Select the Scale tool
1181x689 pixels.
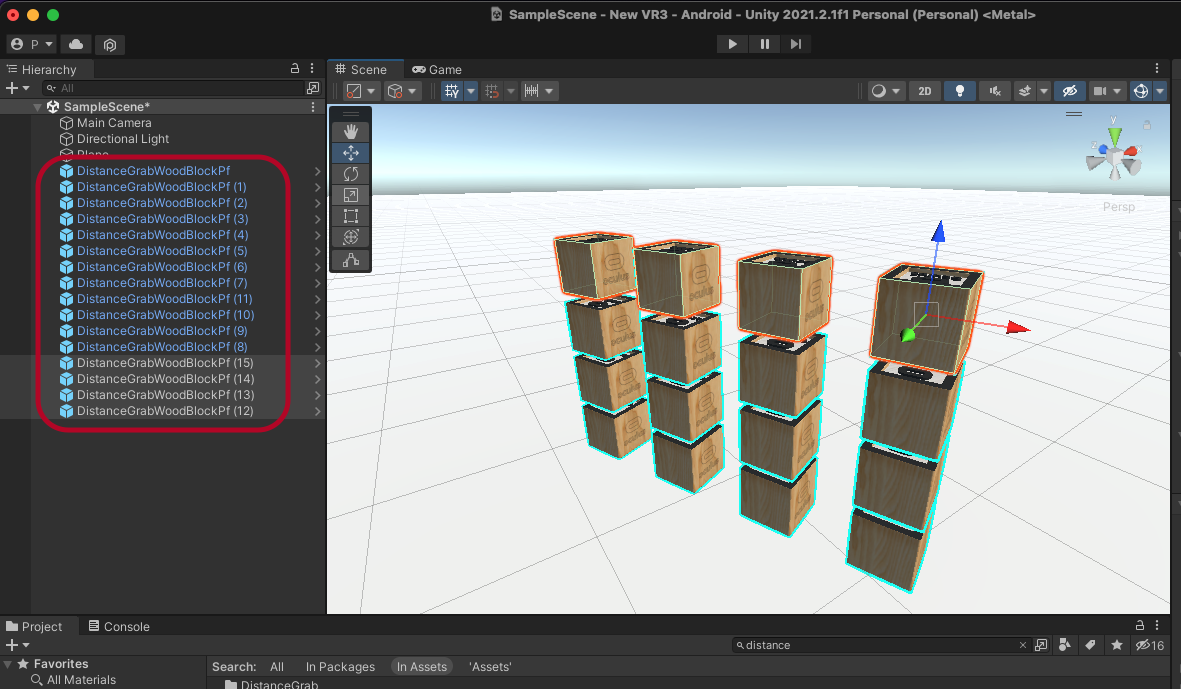[350, 195]
